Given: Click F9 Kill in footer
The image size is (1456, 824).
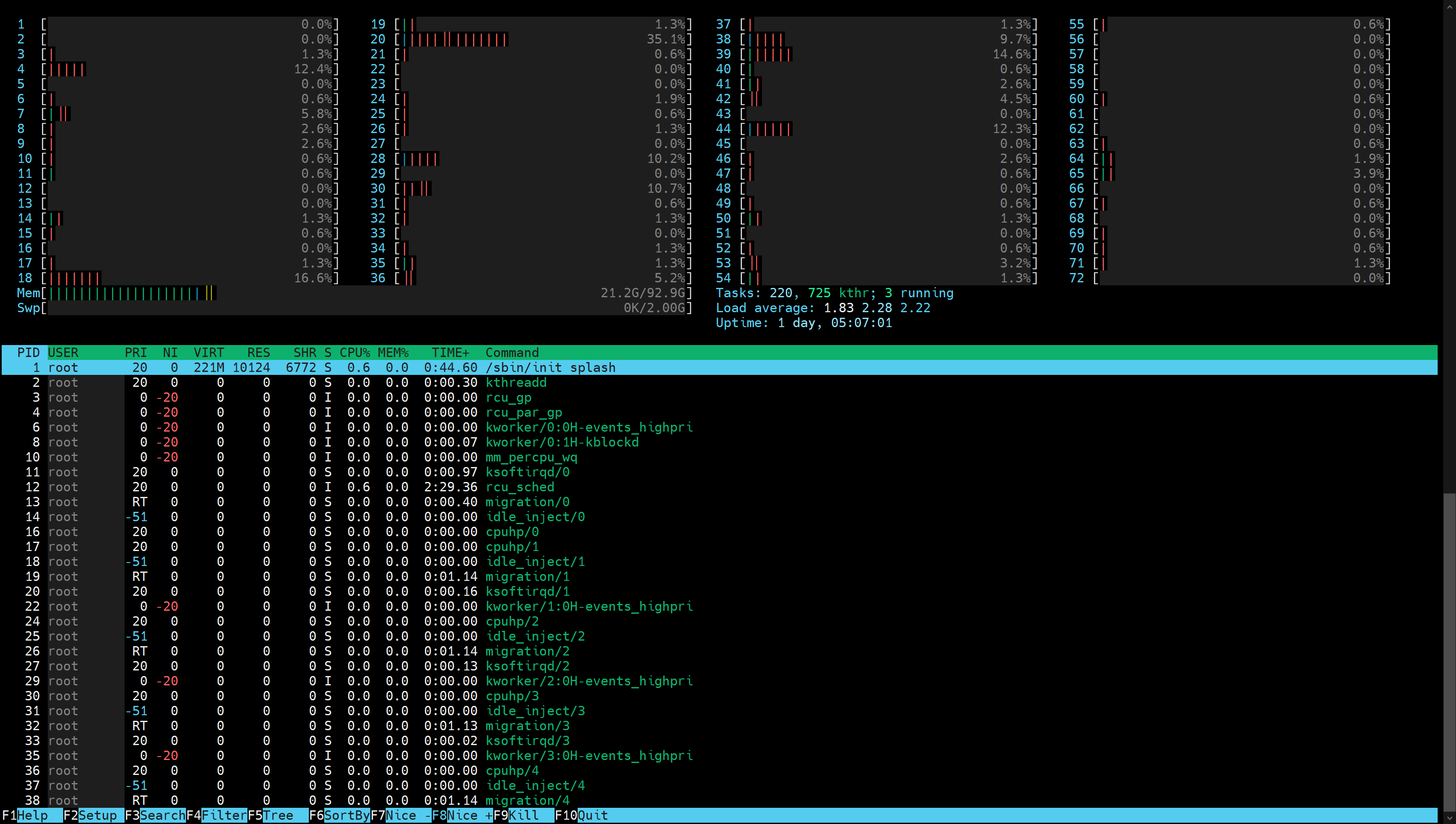Looking at the screenshot, I should [523, 815].
